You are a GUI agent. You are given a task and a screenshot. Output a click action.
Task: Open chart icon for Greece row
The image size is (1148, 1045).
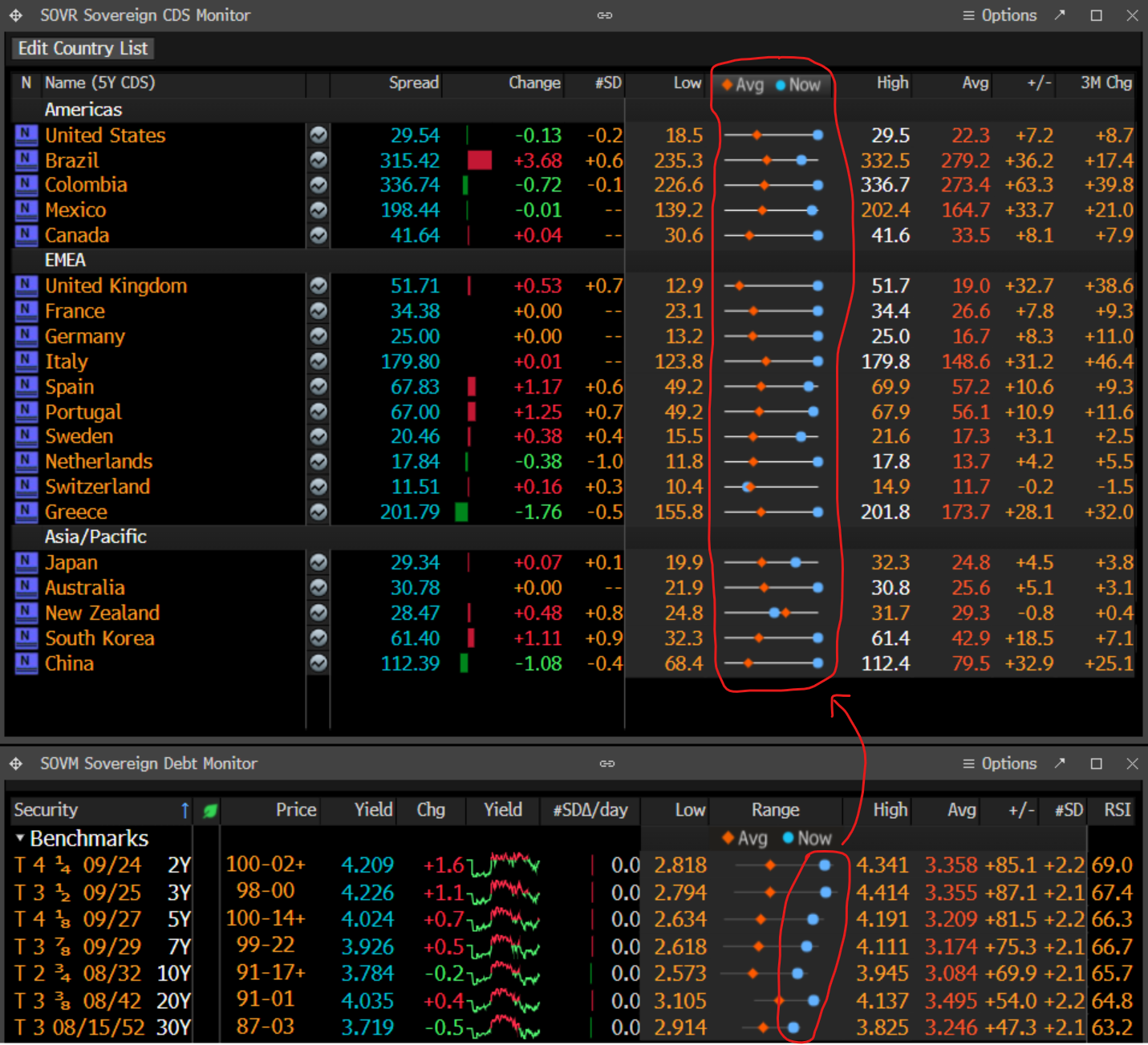point(318,512)
